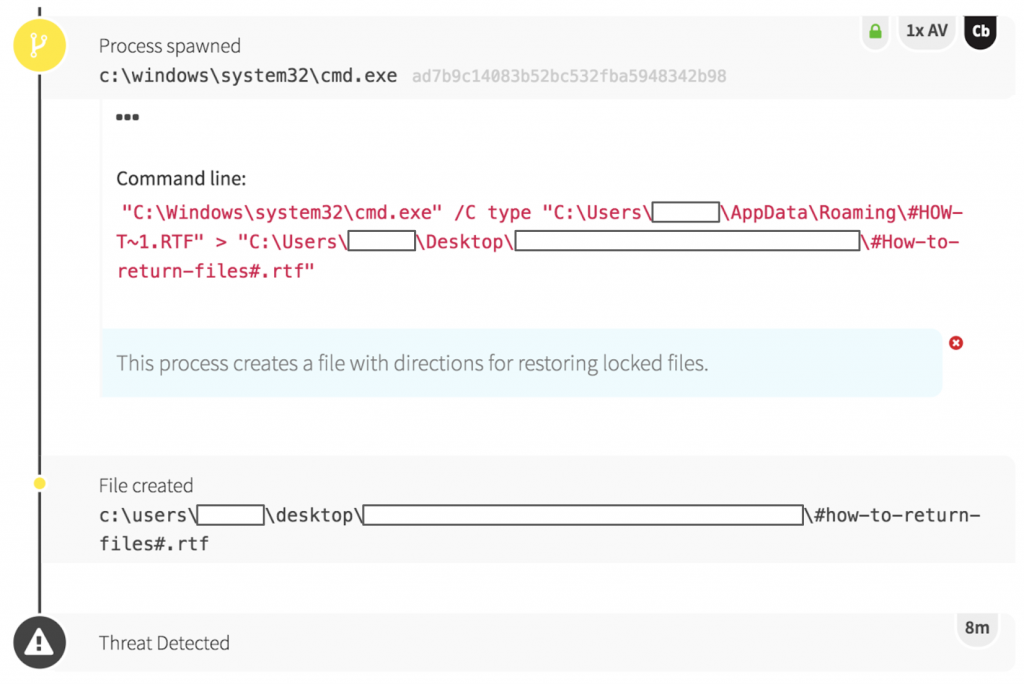Click the 8m time badge
The width and height of the screenshot is (1024, 684).
coord(976,628)
